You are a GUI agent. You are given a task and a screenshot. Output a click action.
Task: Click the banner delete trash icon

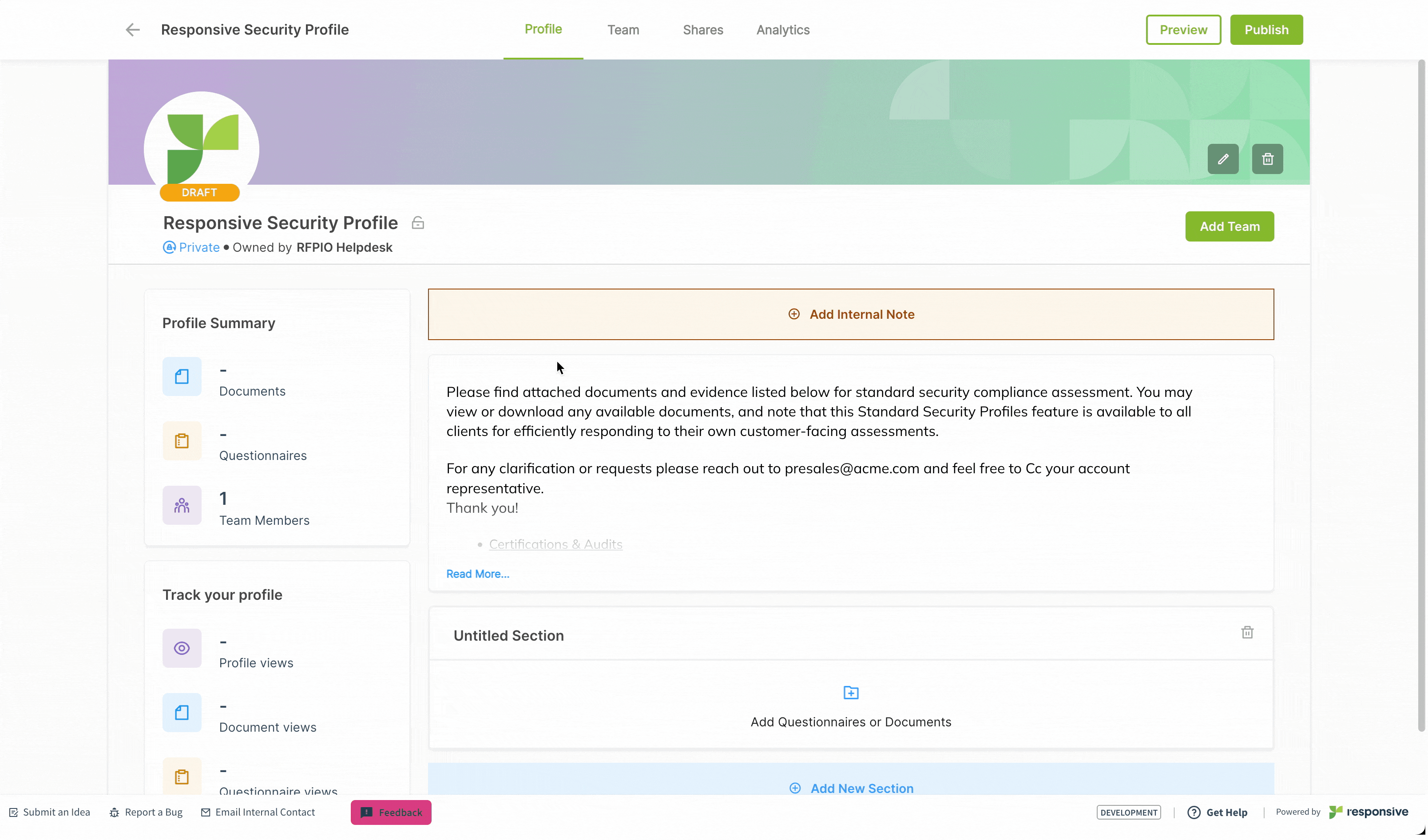pos(1268,159)
